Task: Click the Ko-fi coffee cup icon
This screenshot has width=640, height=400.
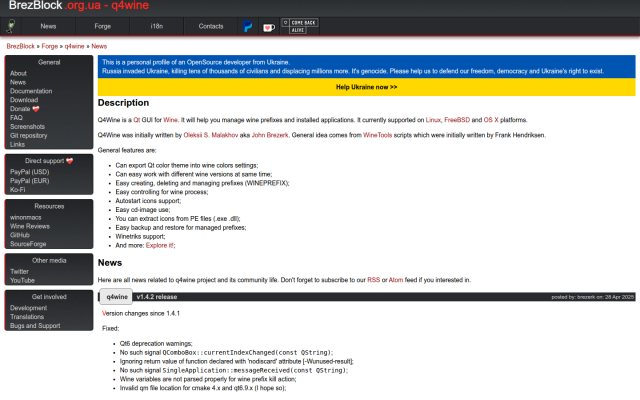Action: point(269,27)
